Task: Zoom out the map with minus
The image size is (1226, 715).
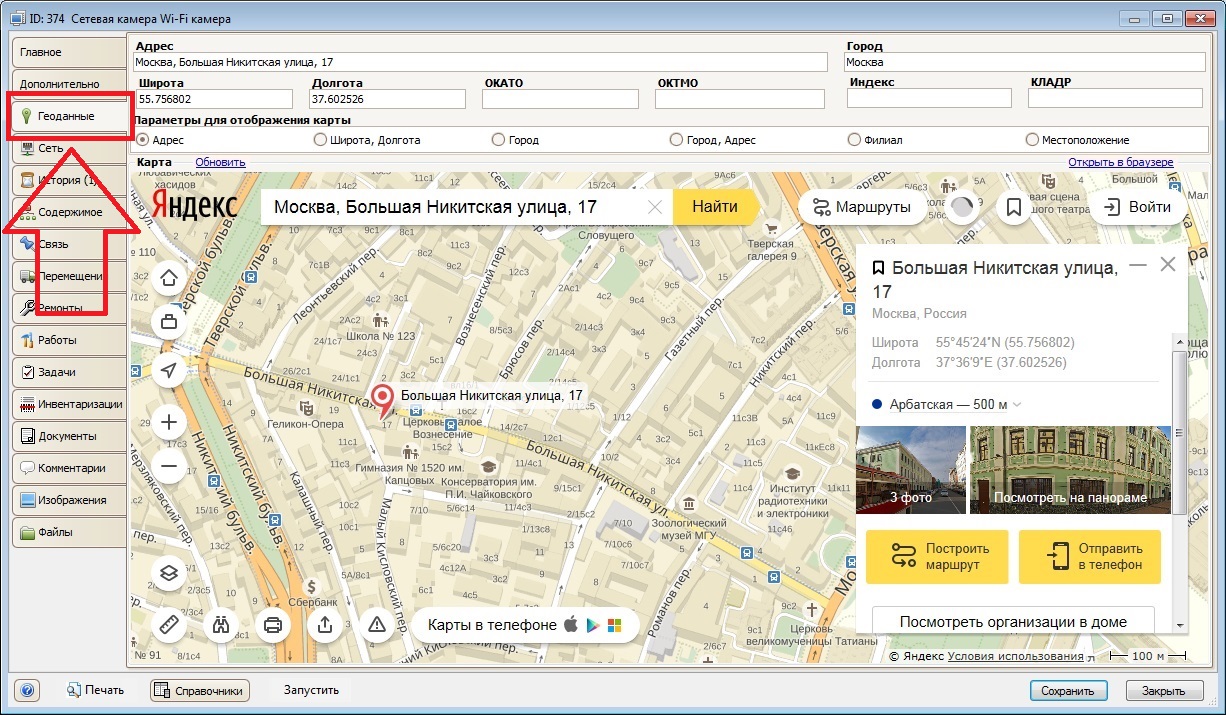Action: point(169,466)
